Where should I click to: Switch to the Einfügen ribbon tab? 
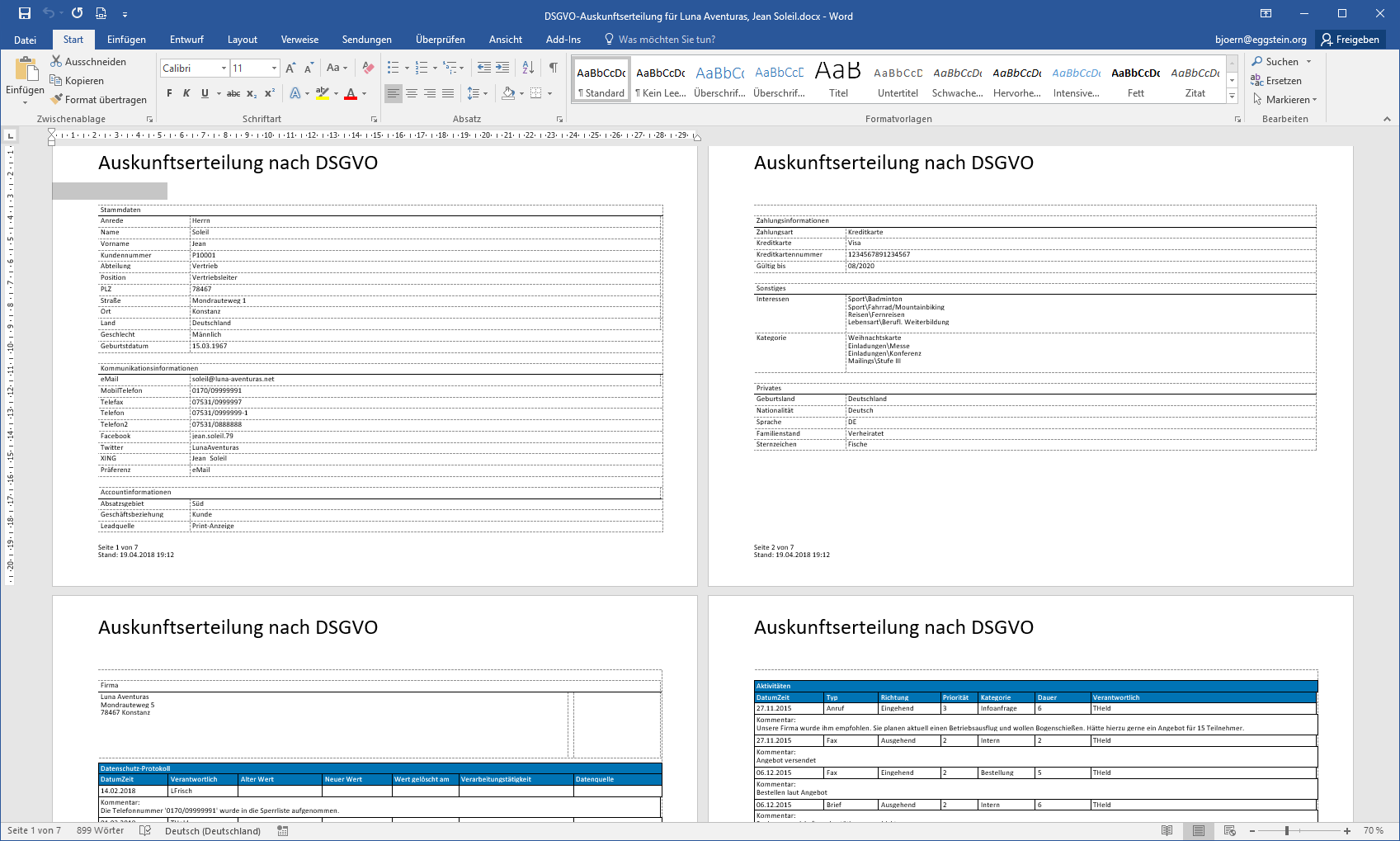(126, 40)
